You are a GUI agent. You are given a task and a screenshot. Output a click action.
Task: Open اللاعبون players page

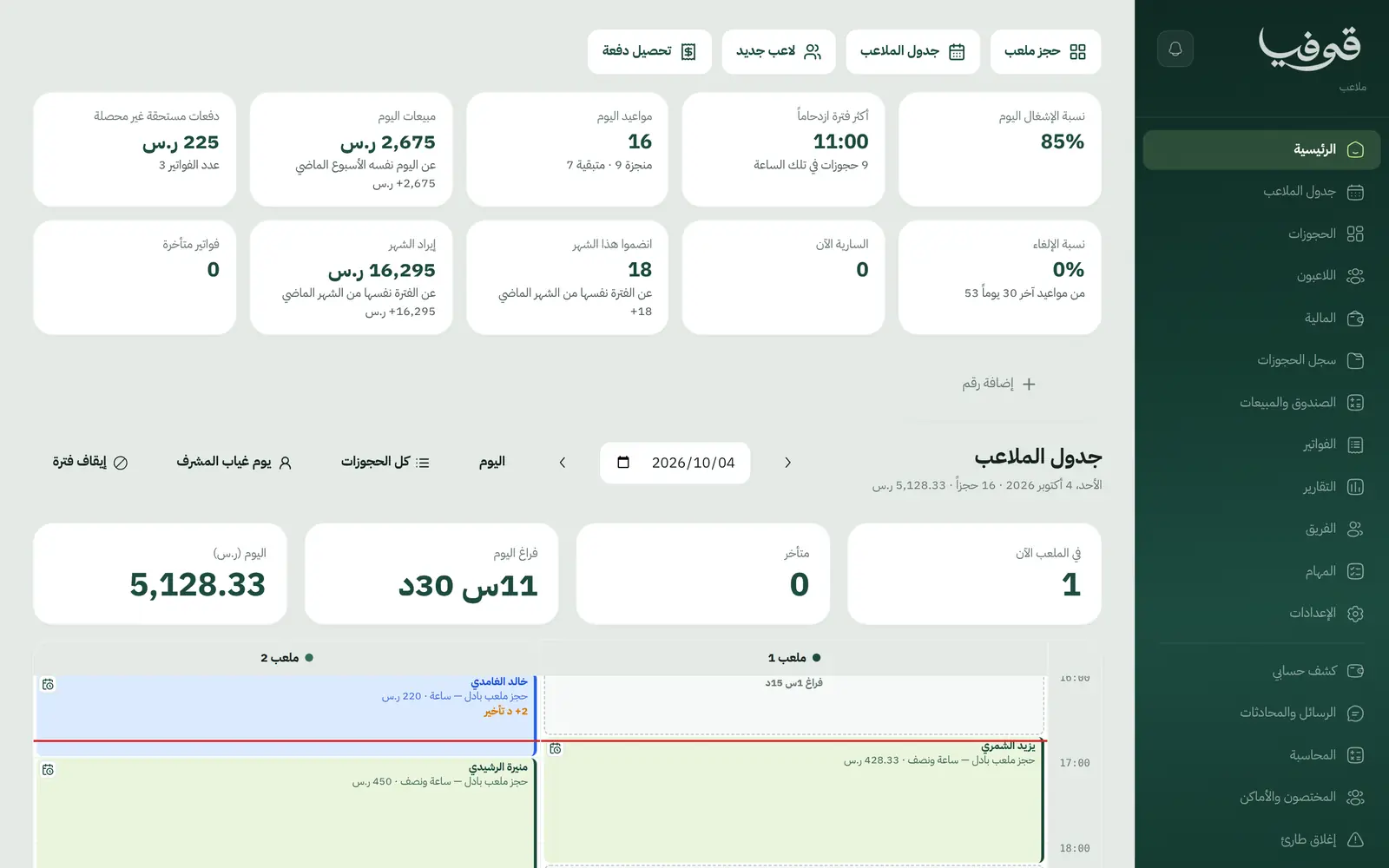point(1261,276)
